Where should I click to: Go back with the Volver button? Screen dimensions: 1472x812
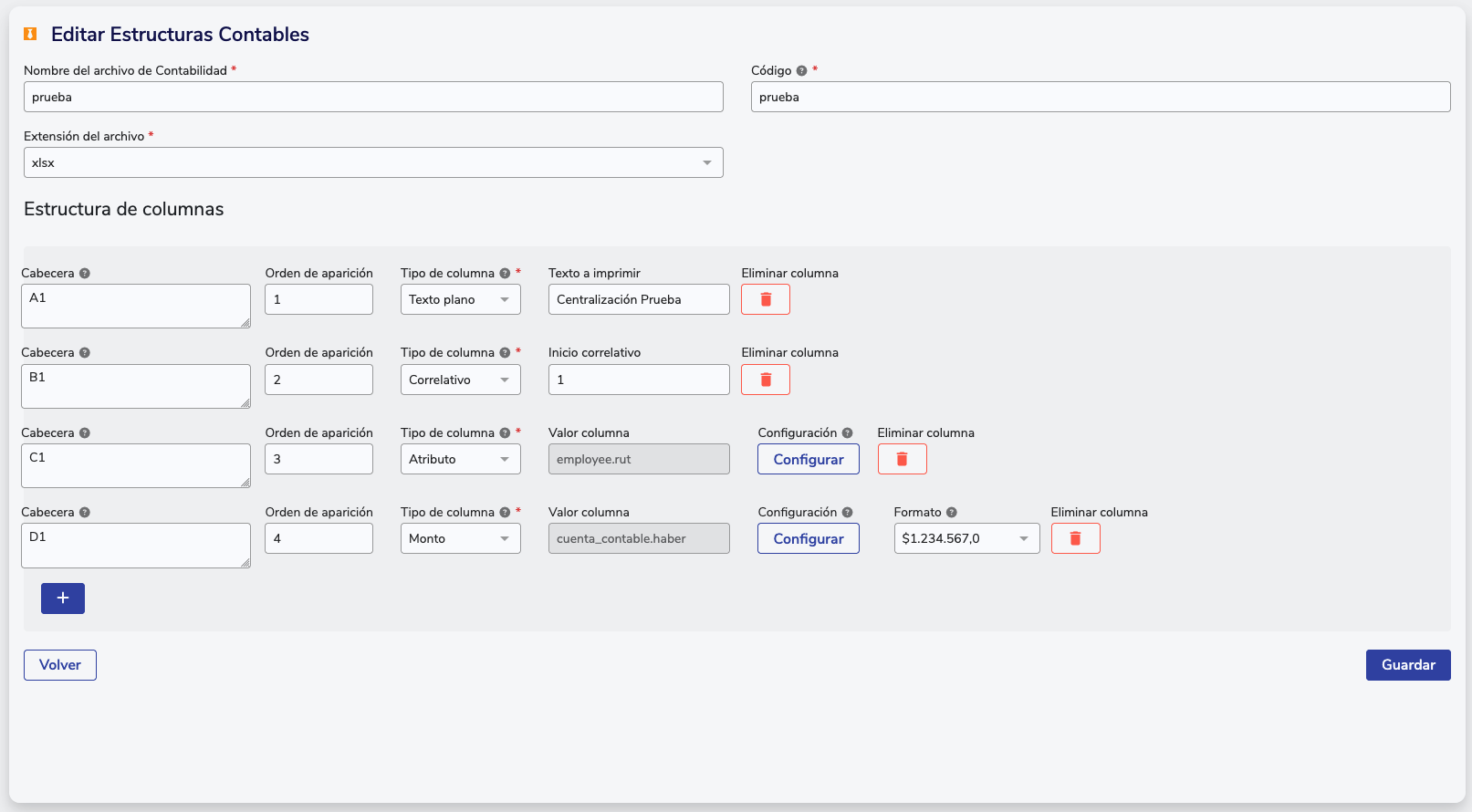(x=60, y=665)
